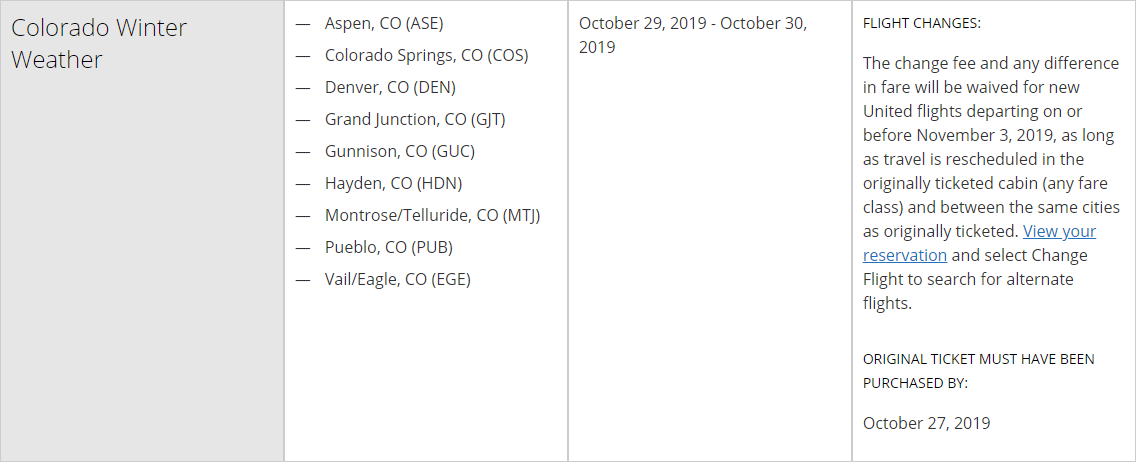Click on Gunnison, CO (GUC) entry
This screenshot has width=1137, height=462.
(x=400, y=151)
